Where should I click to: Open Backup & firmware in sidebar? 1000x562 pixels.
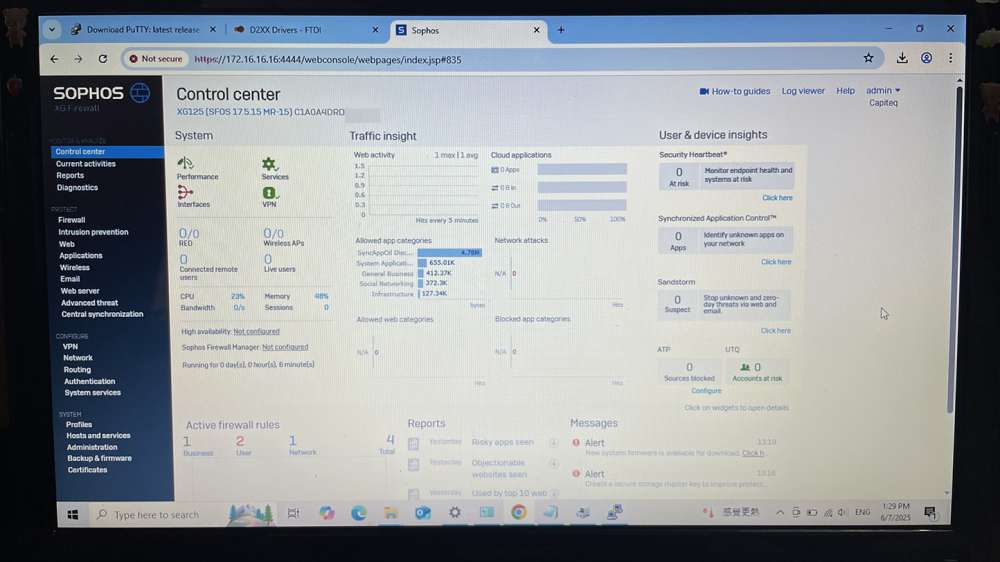(99, 459)
